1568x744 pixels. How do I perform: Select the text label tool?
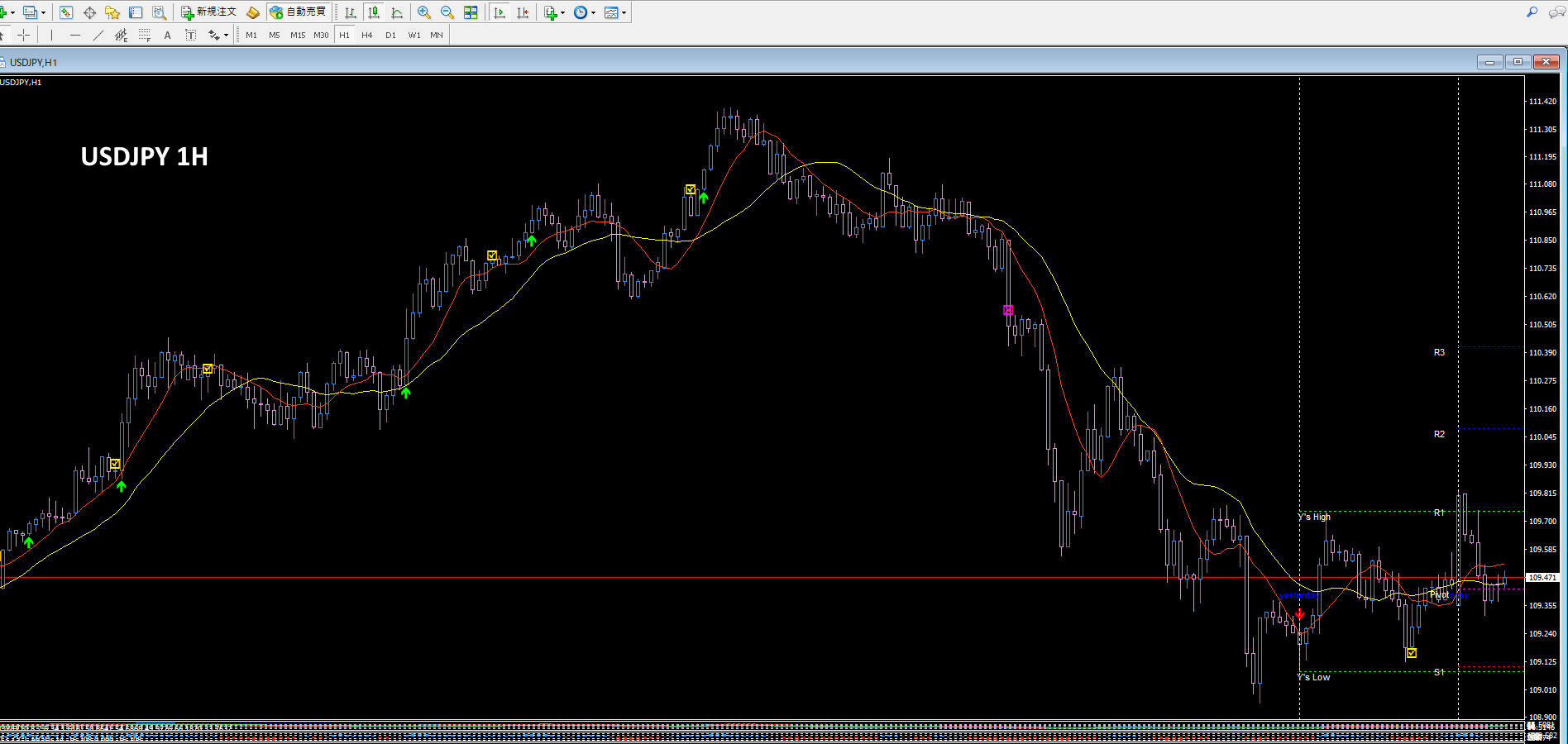click(x=191, y=35)
